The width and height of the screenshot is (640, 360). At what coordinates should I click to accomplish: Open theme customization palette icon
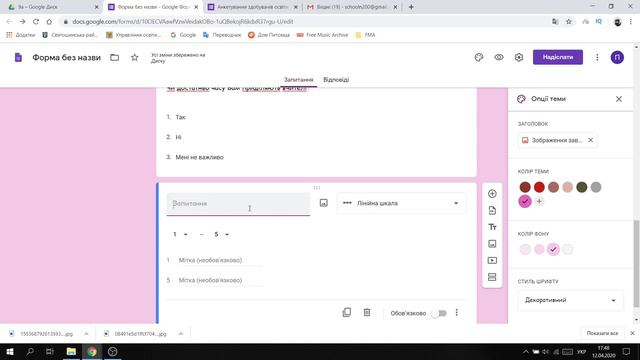point(479,58)
